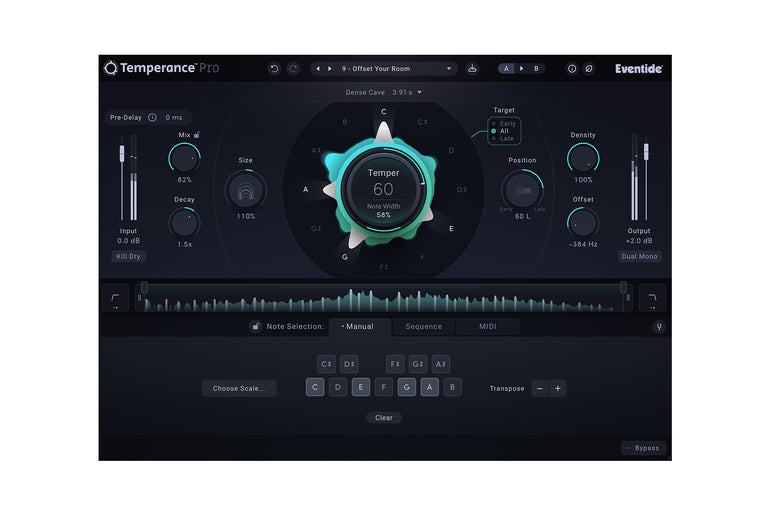The image size is (770, 515).
Task: Toggle the Kill Dry switch
Action: click(x=128, y=257)
